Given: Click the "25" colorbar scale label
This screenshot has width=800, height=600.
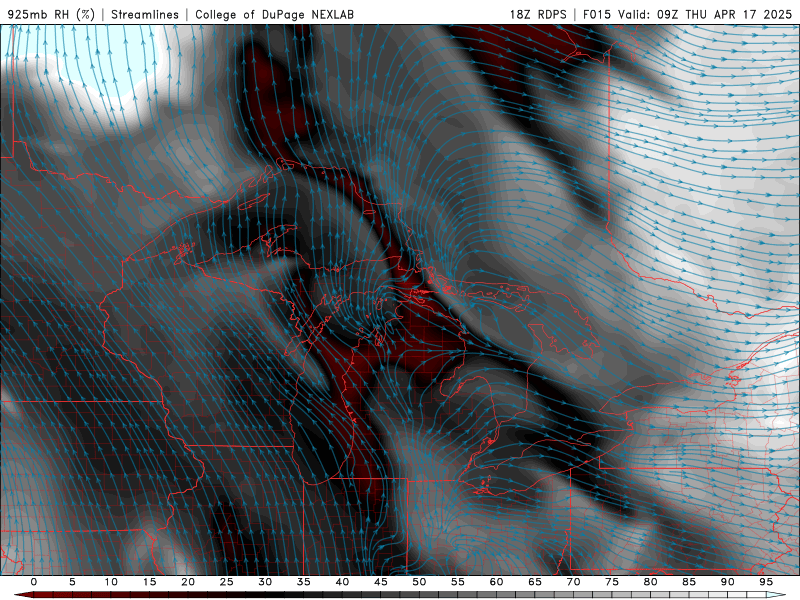Looking at the screenshot, I should pyautogui.click(x=227, y=582).
